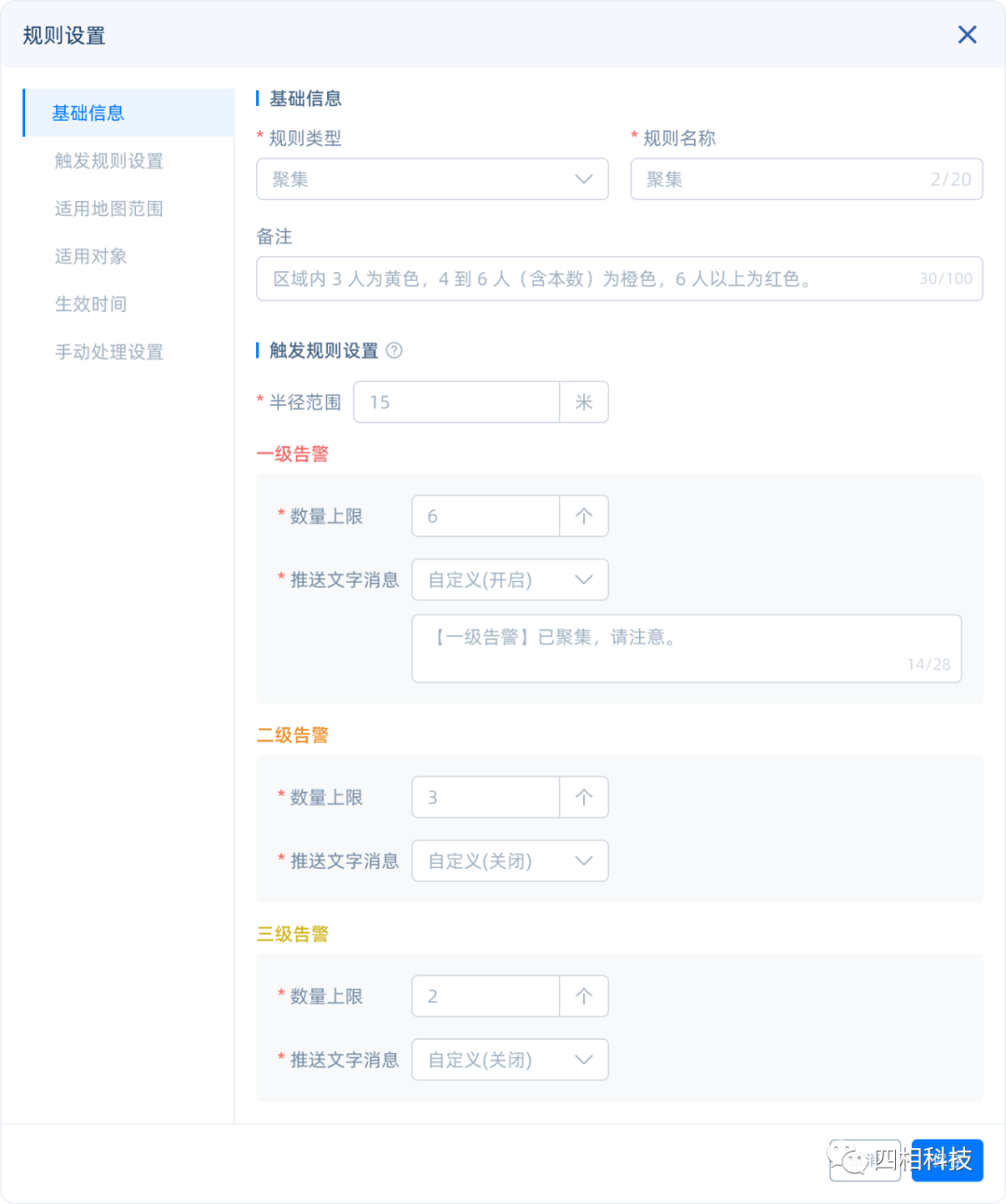Image resolution: width=1006 pixels, height=1204 pixels.
Task: Switch to the 基础信息 section tab
Action: coord(88,112)
